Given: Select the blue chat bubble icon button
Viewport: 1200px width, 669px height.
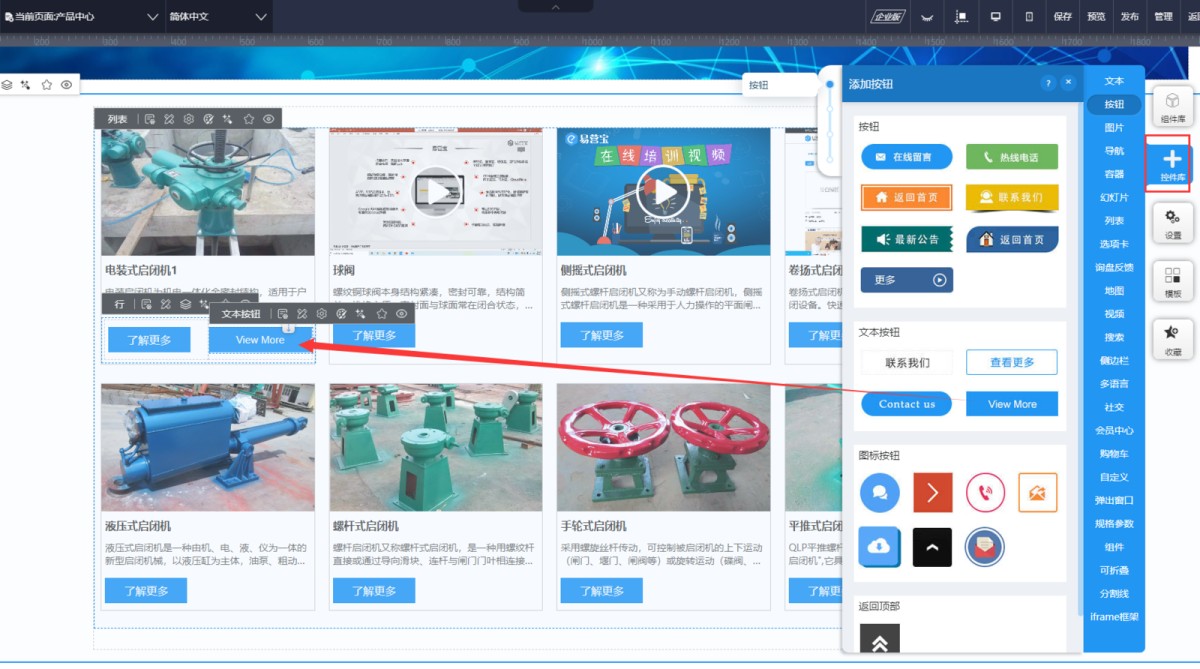Looking at the screenshot, I should 880,493.
